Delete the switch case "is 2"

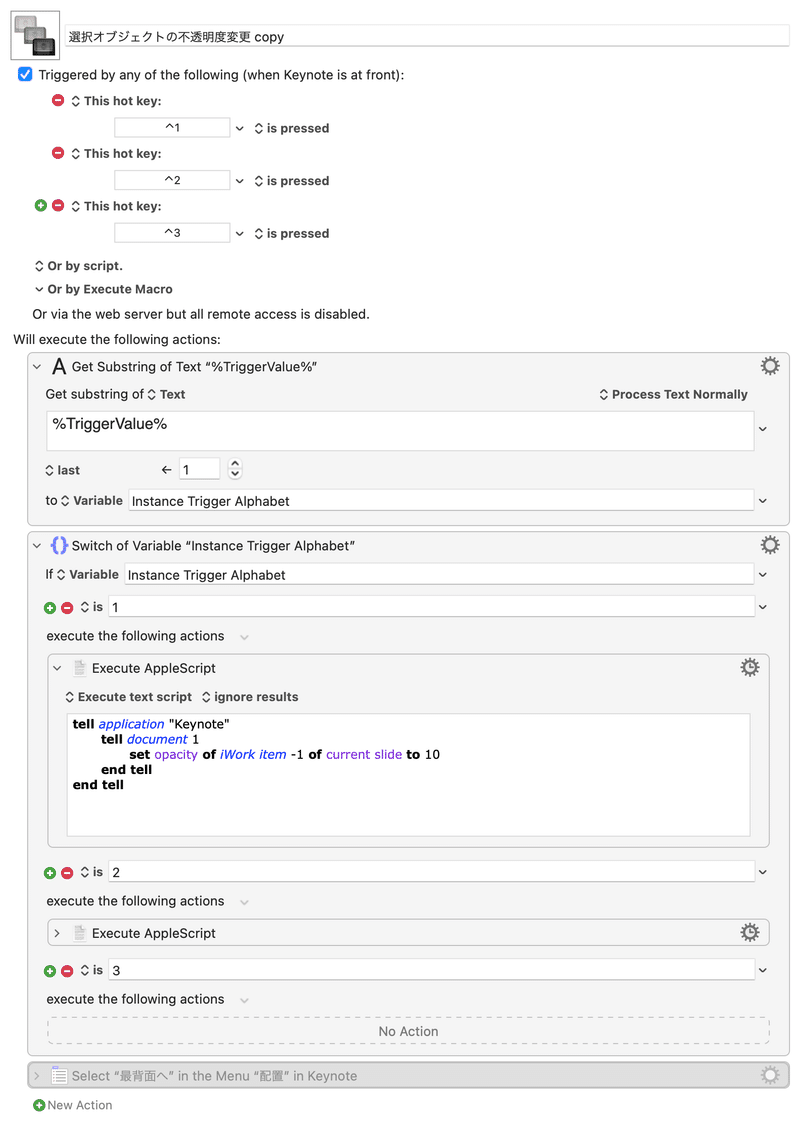(67, 873)
